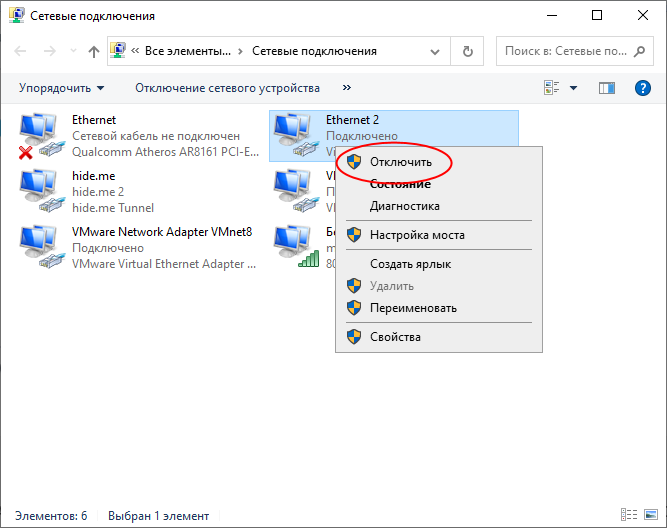Click Подключено status under Ethernet 2
The image size is (667, 528).
click(362, 136)
